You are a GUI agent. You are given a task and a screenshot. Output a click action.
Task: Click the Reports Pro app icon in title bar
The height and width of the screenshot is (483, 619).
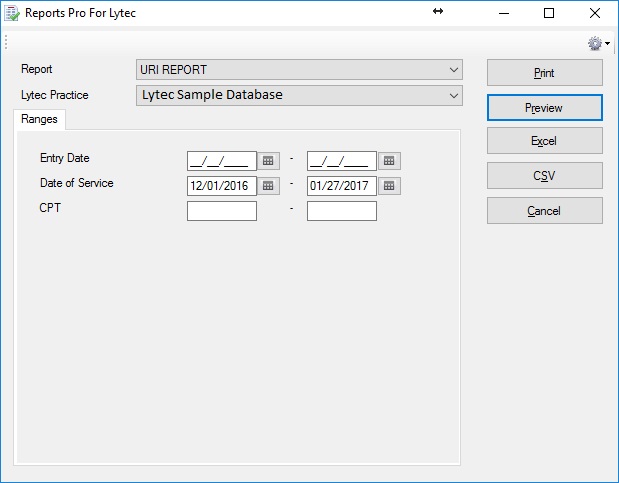click(11, 13)
